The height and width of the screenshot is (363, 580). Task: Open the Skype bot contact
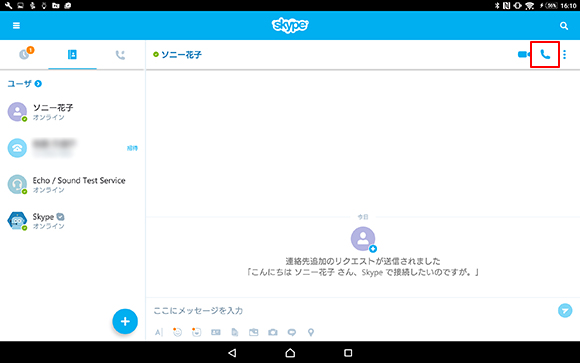click(x=72, y=221)
